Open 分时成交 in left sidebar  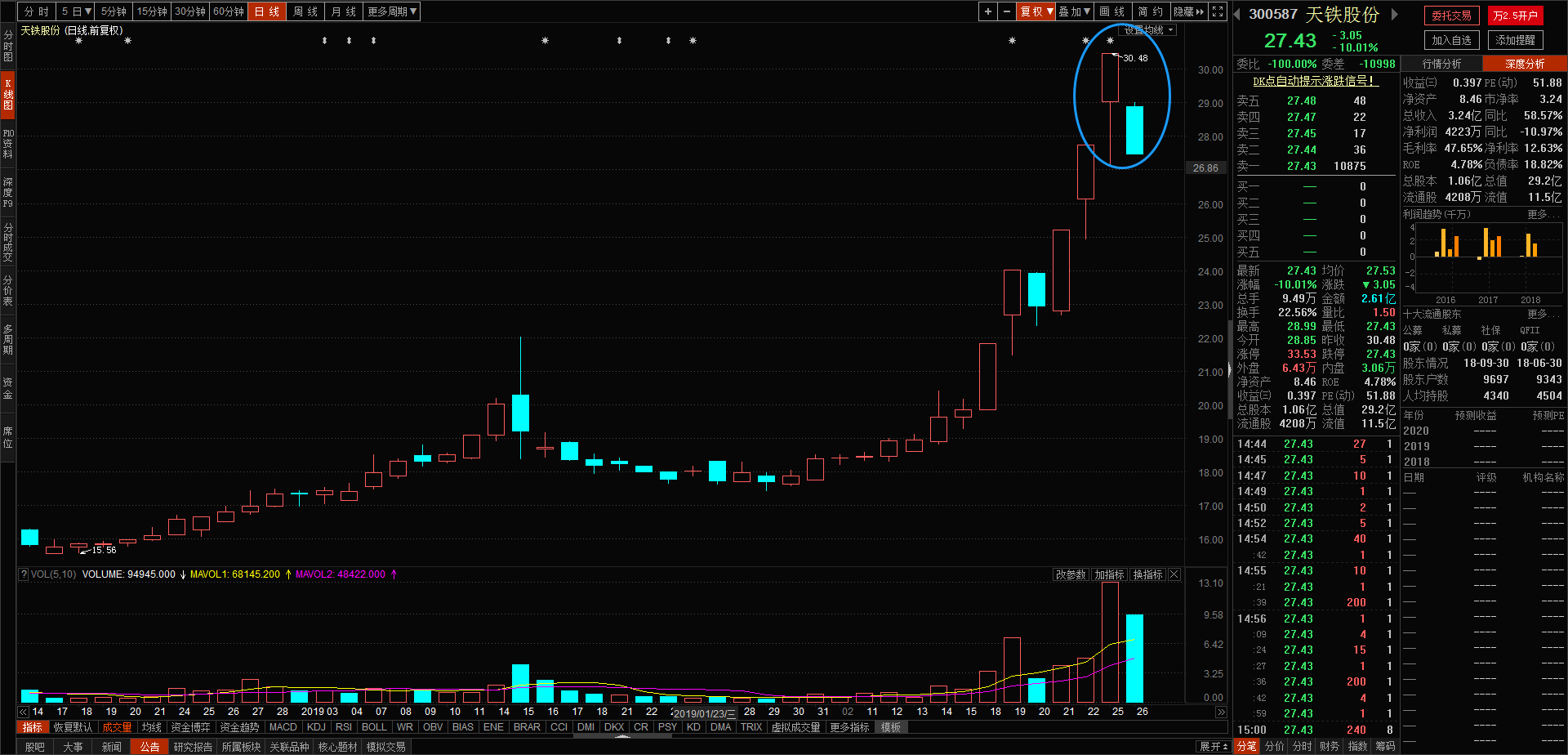8,242
